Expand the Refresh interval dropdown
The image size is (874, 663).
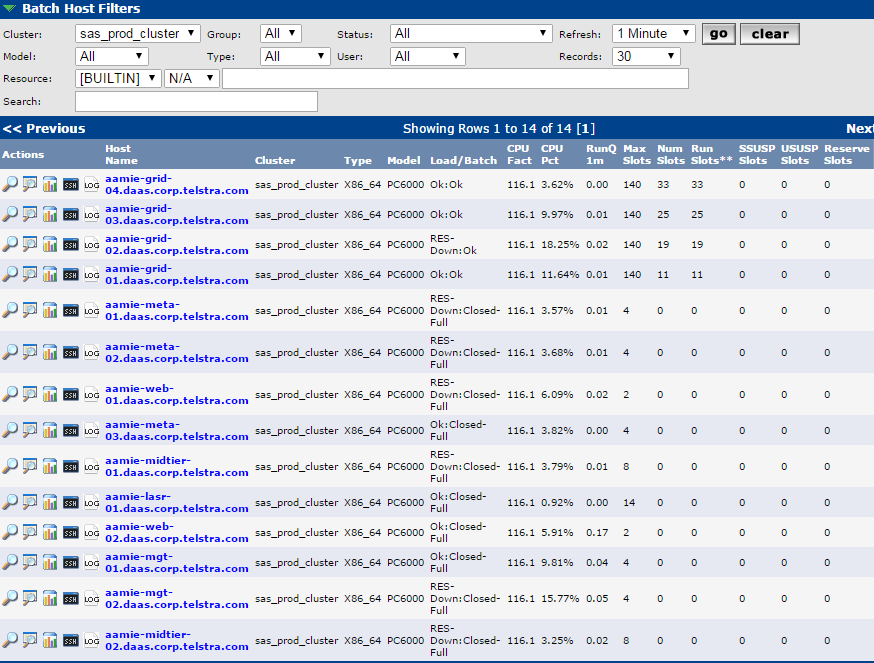[x=654, y=33]
